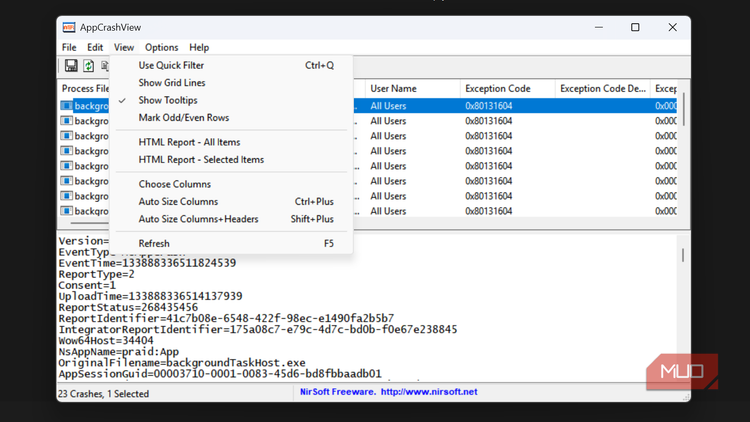
Task: Maximize the AppCrashView window
Action: coord(635,27)
